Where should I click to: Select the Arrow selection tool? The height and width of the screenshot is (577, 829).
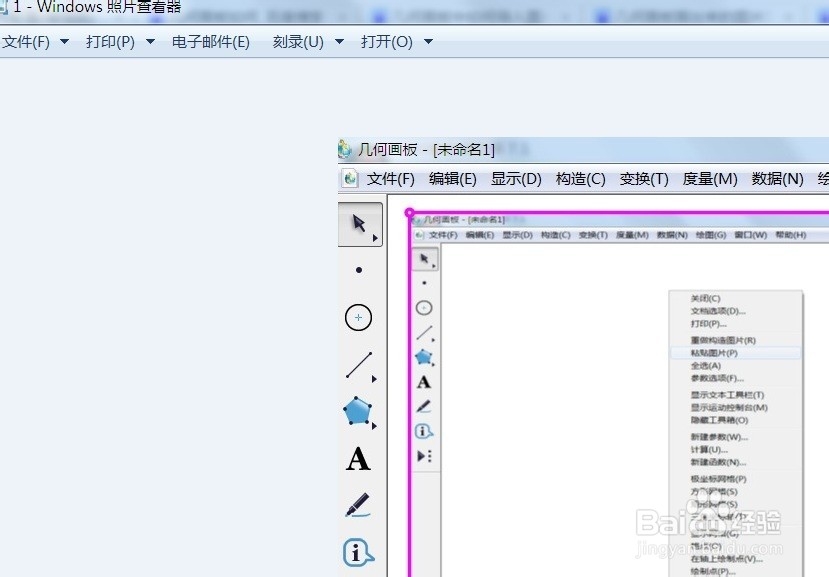(358, 224)
